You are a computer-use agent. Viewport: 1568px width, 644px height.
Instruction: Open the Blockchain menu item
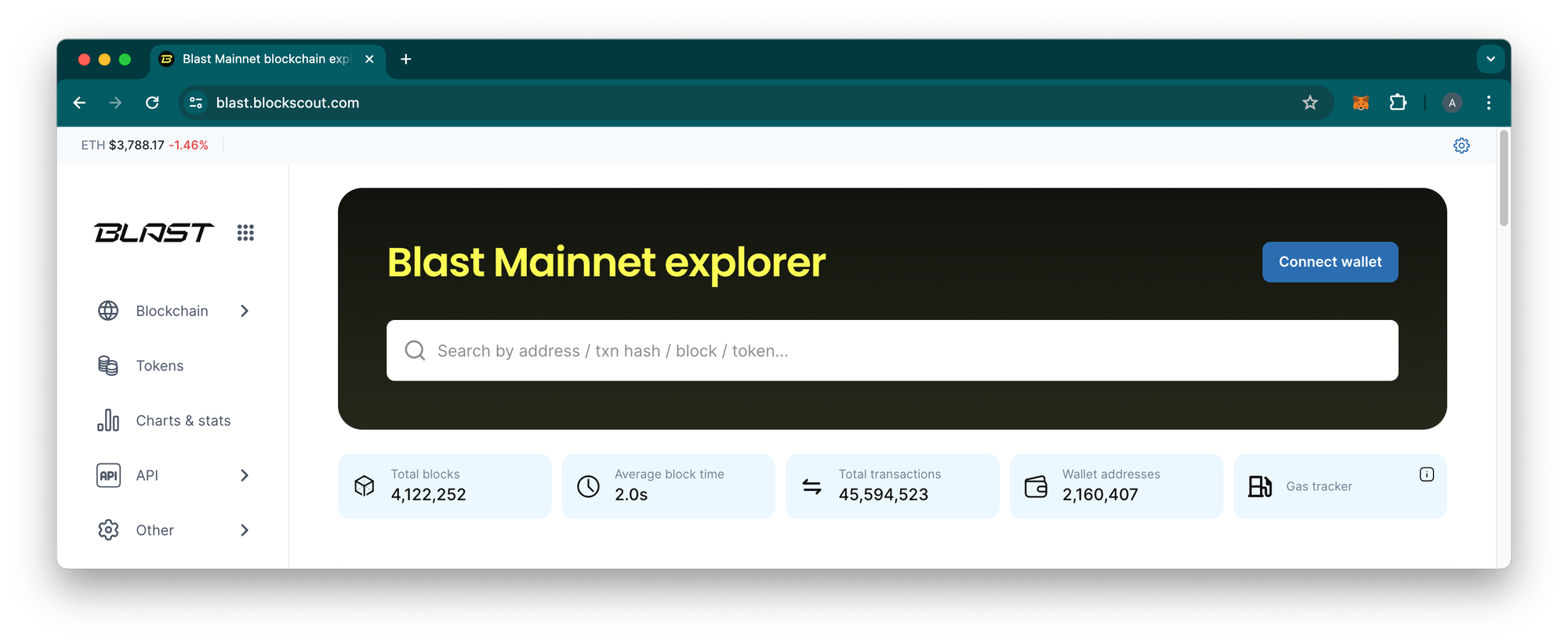(x=173, y=311)
